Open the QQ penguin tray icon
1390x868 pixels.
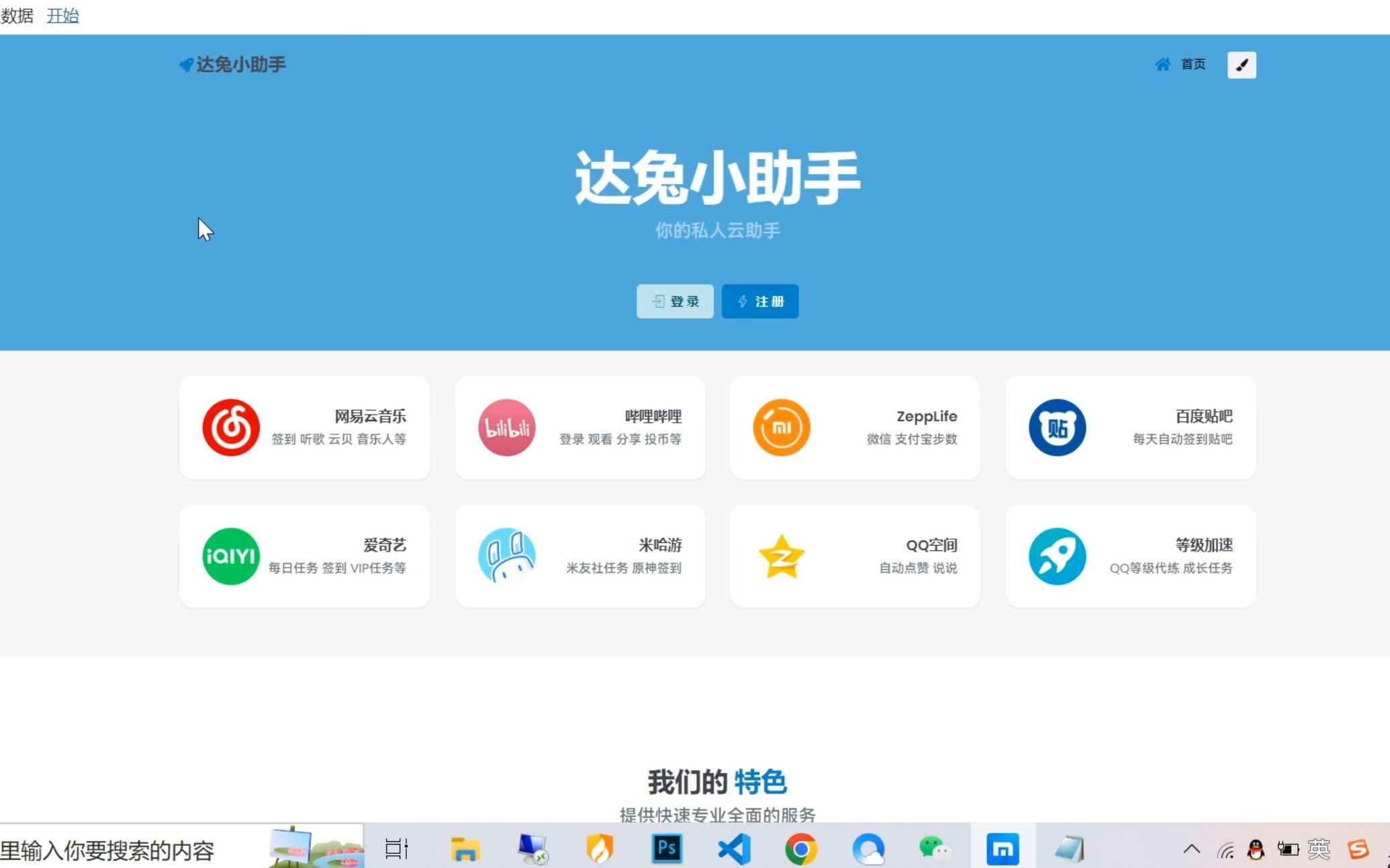(1255, 850)
